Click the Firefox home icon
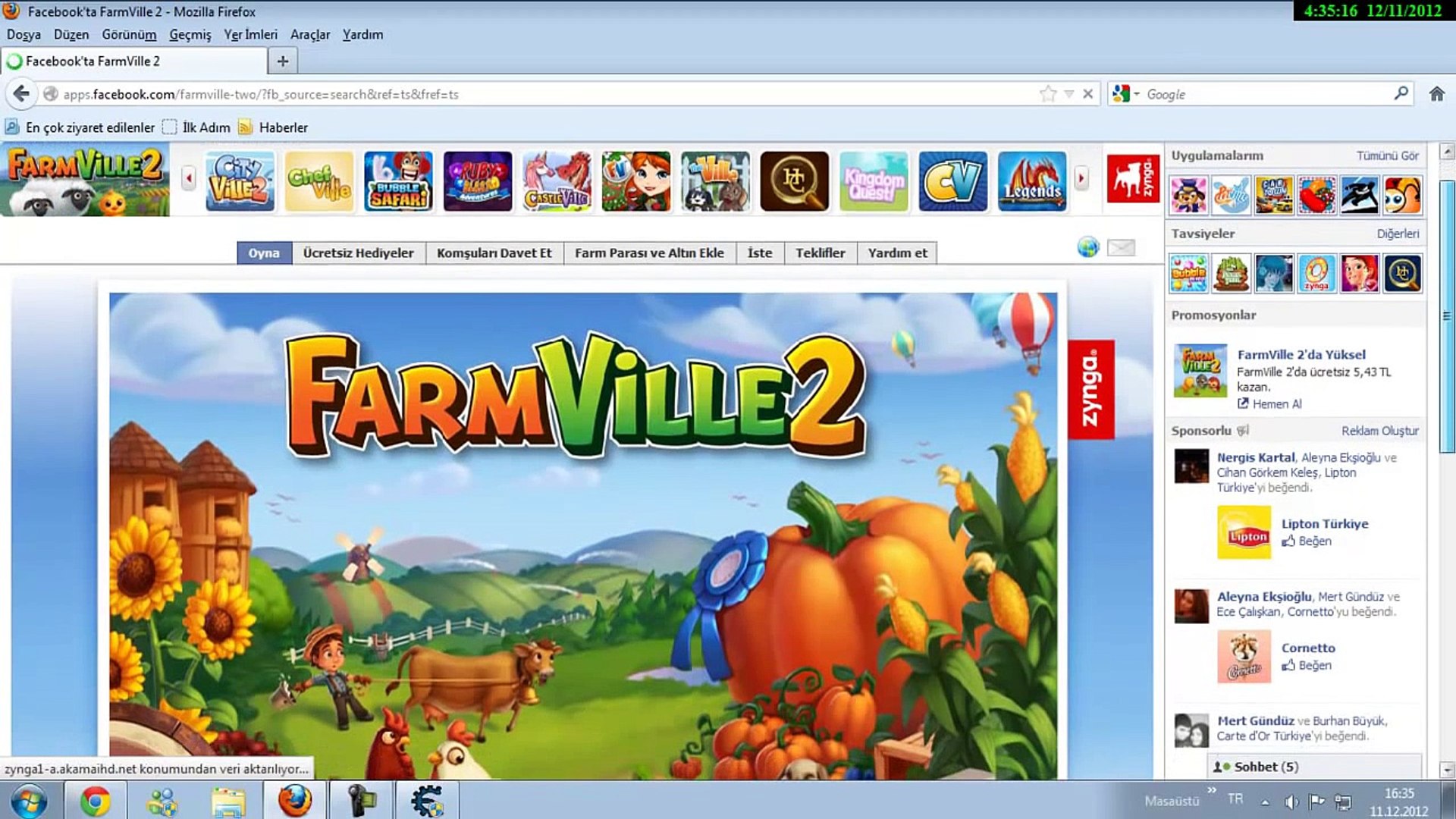This screenshot has width=1456, height=819. [x=1436, y=94]
